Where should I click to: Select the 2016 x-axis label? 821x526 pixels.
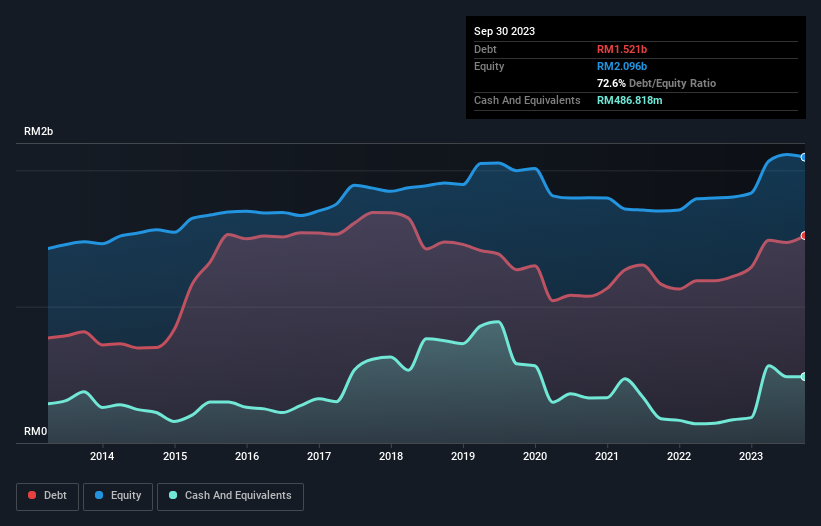point(247,457)
